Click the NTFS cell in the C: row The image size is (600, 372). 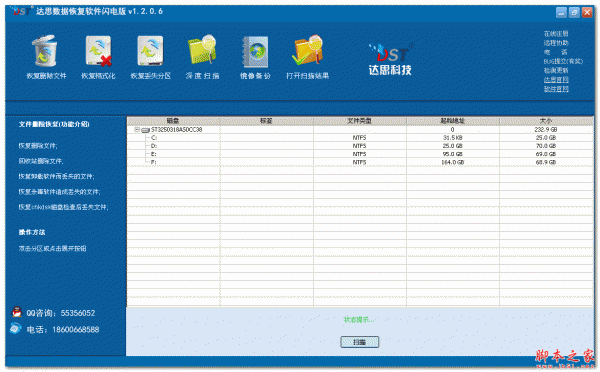pyautogui.click(x=359, y=138)
